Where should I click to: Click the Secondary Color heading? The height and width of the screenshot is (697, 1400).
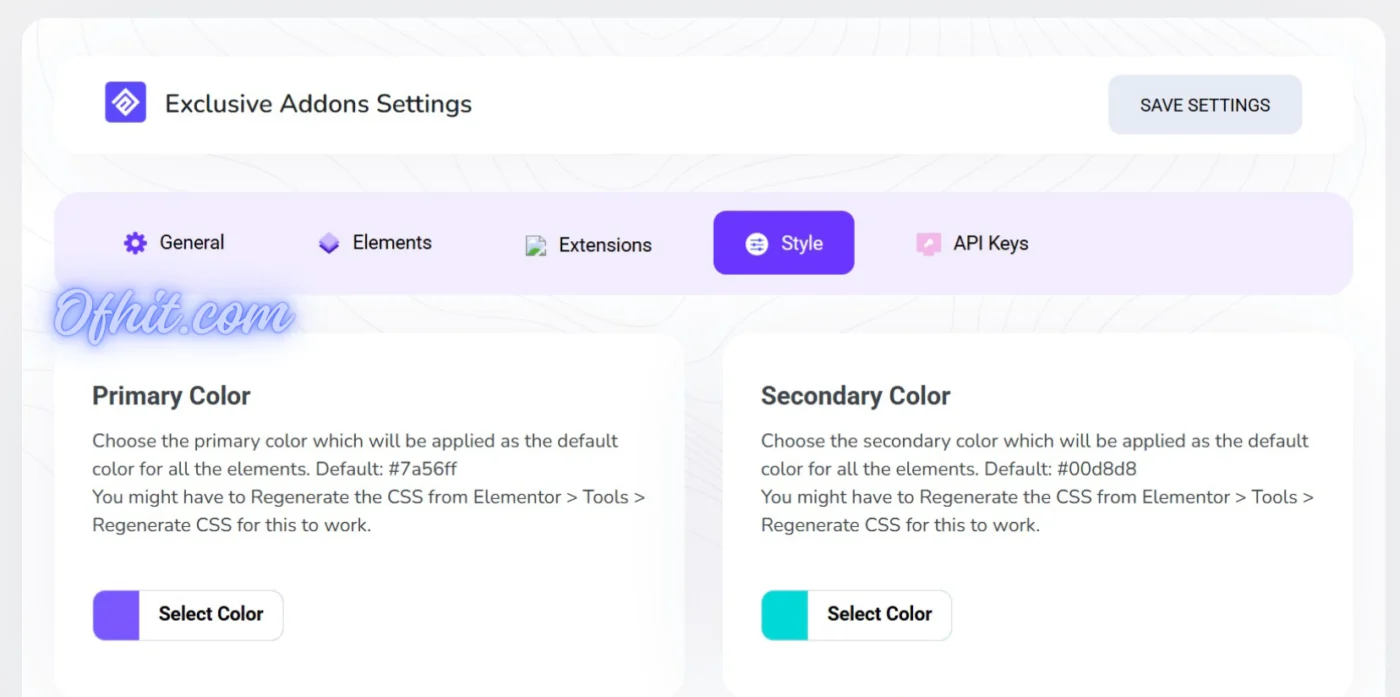pos(855,396)
